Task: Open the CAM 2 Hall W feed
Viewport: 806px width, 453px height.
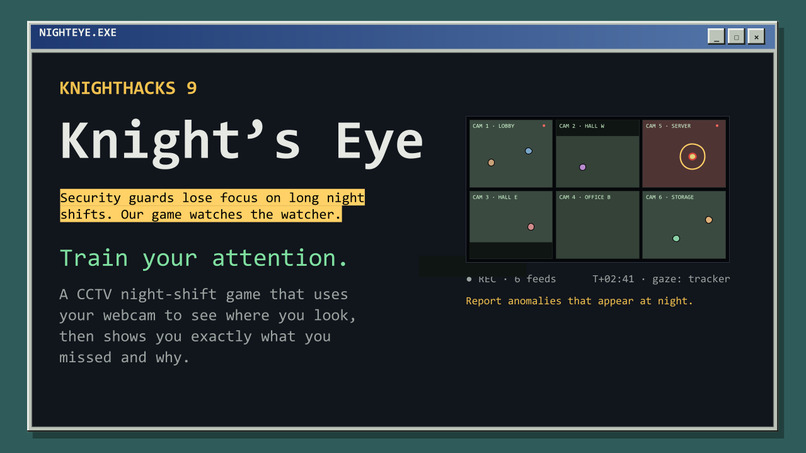Action: coord(597,153)
